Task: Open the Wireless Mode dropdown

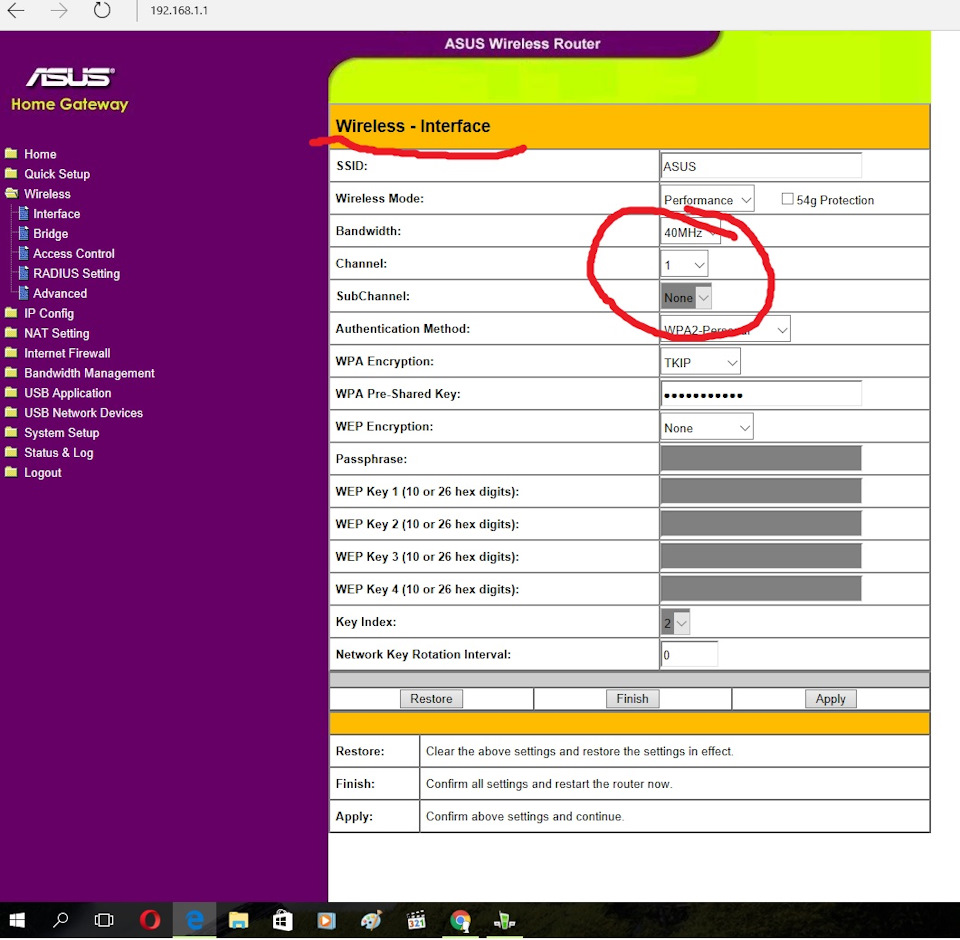Action: click(707, 199)
